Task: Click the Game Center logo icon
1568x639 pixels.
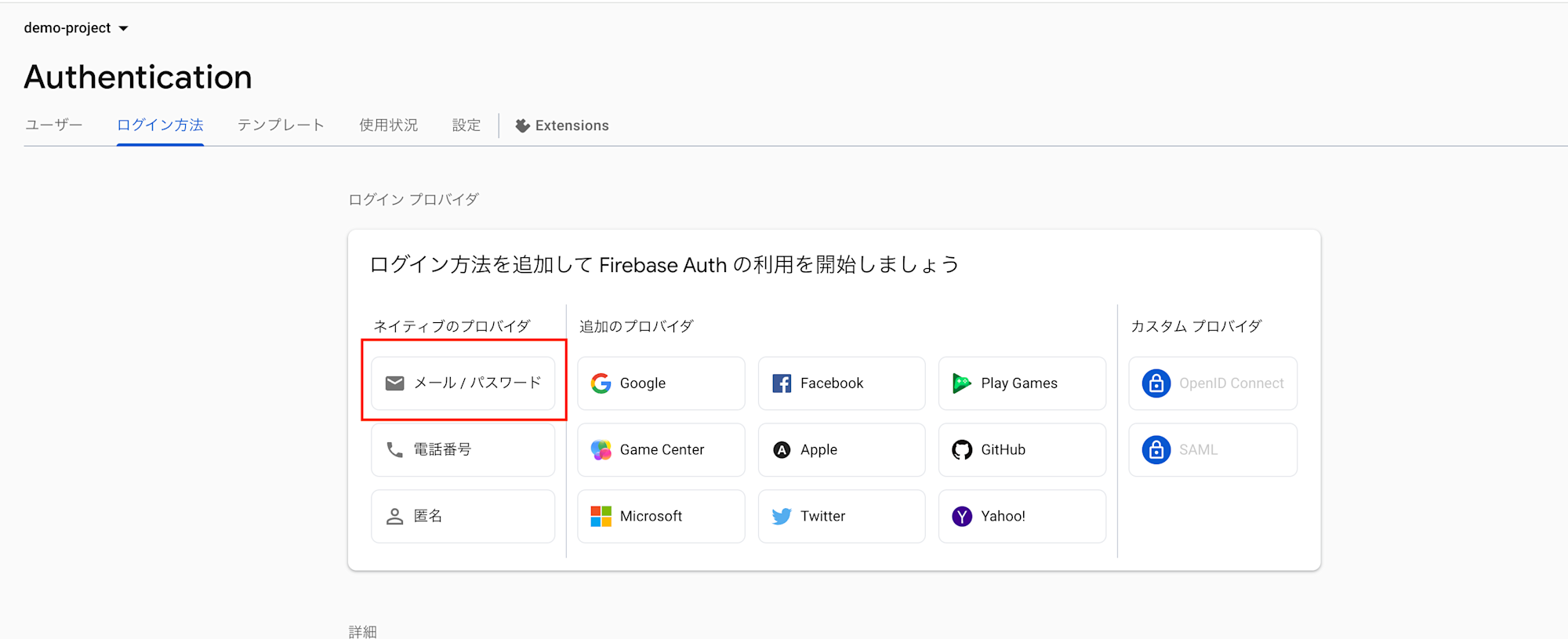Action: pos(601,450)
